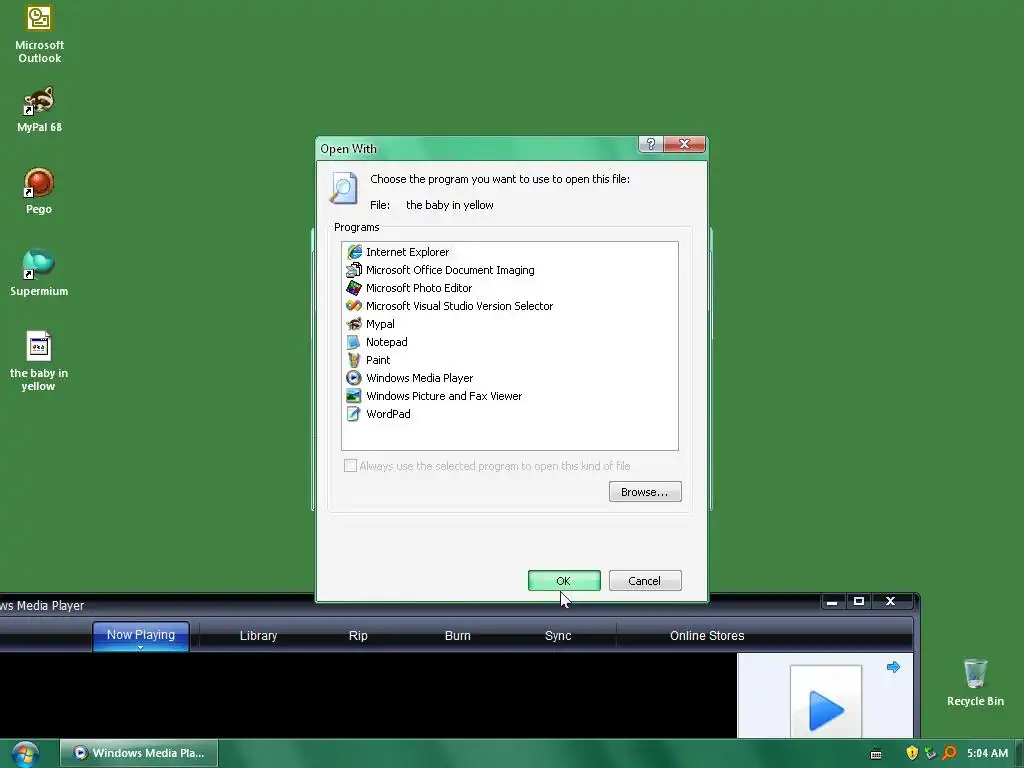The image size is (1024, 768).
Task: Click Microsoft Office Document Imaging icon
Action: (354, 270)
